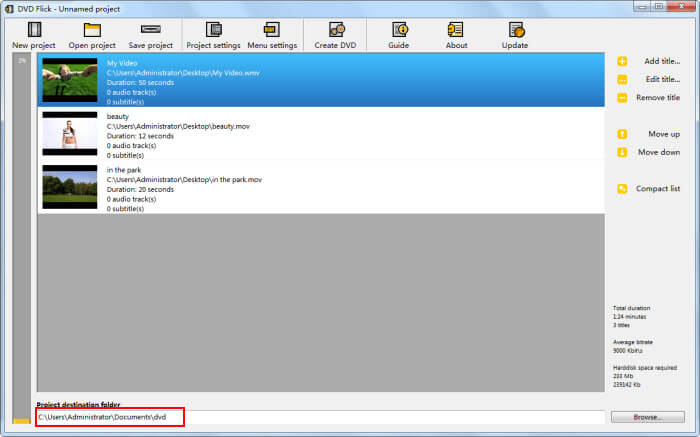Click 'Project destination folder' label
The height and width of the screenshot is (437, 700).
(79, 405)
